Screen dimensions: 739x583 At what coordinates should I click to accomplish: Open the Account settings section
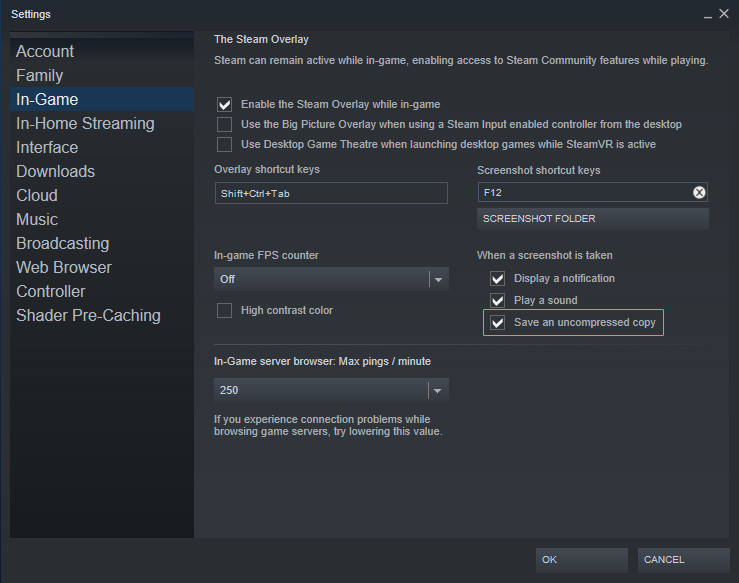pos(45,52)
